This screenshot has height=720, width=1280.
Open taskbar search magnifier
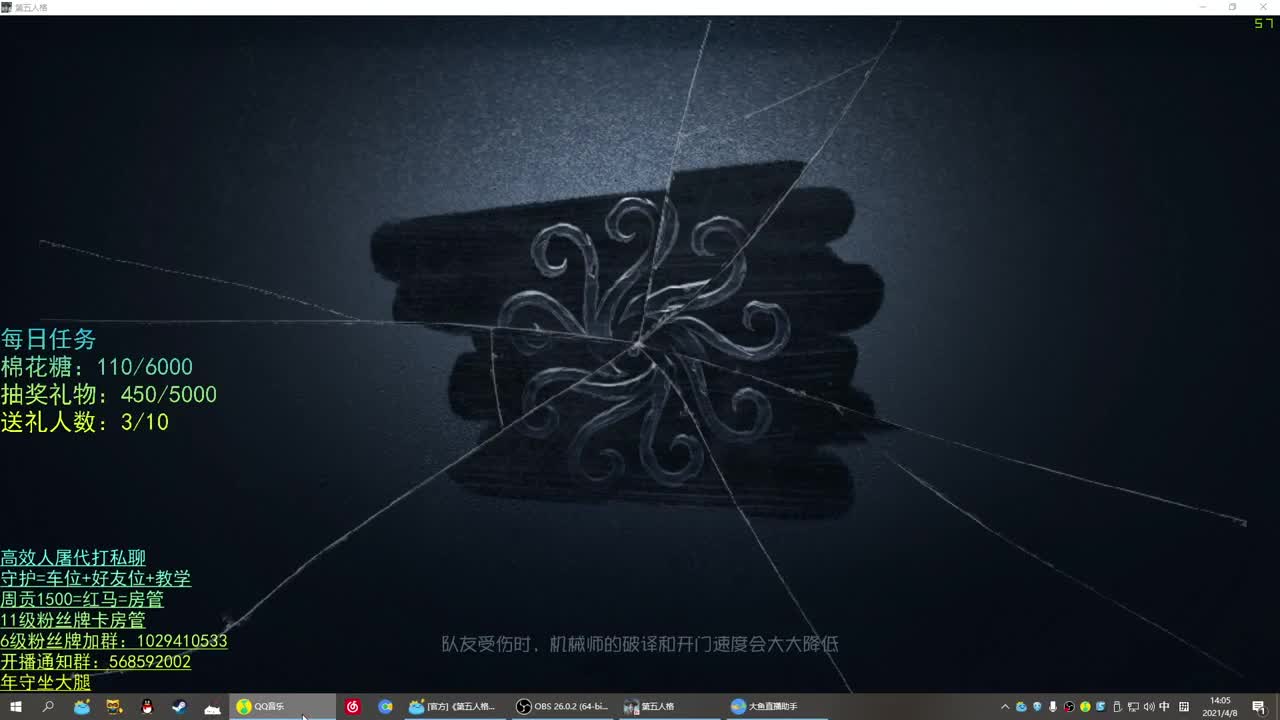point(48,707)
